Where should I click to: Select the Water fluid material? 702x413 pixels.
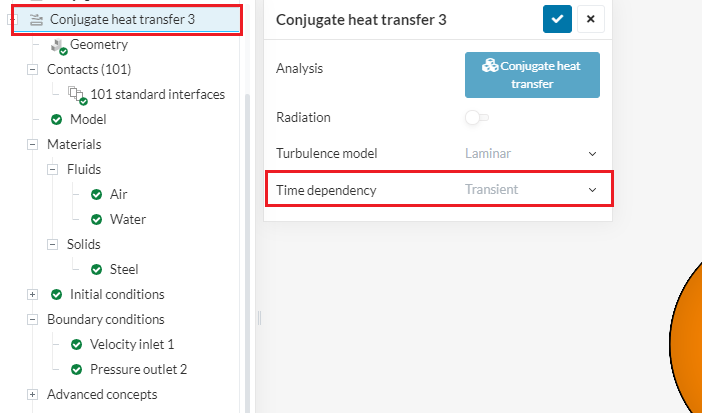coord(128,219)
